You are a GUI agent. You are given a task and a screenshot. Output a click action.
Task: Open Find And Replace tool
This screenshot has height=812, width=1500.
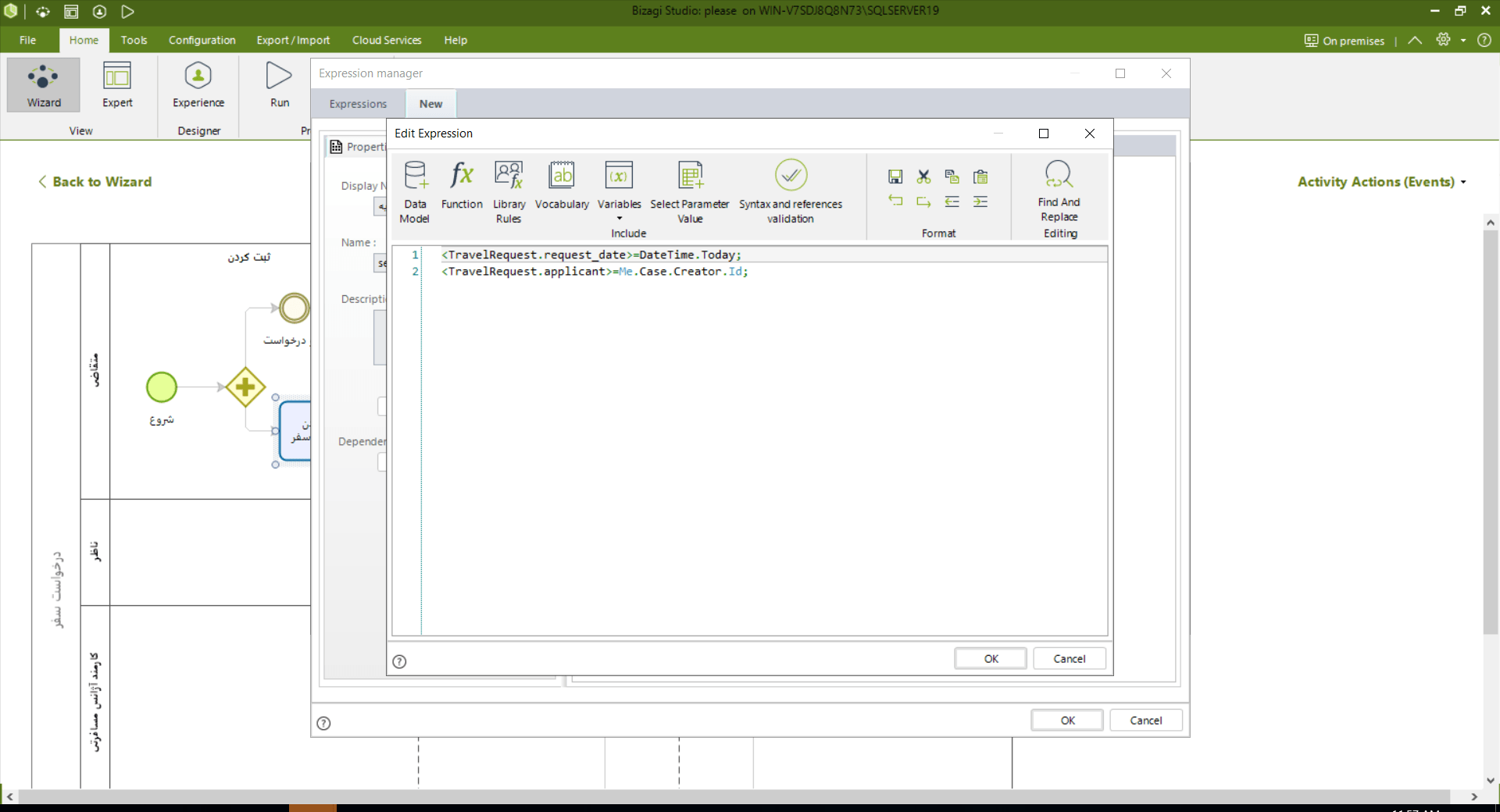(x=1059, y=191)
